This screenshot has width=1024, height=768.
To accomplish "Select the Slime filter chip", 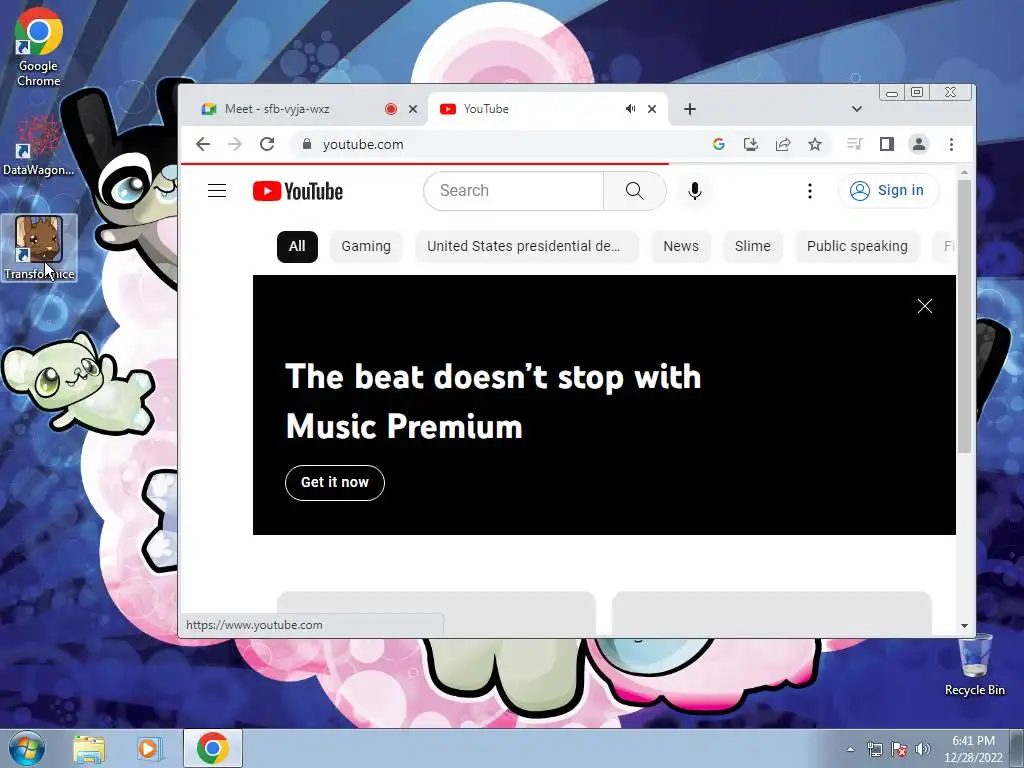I will 752,247.
